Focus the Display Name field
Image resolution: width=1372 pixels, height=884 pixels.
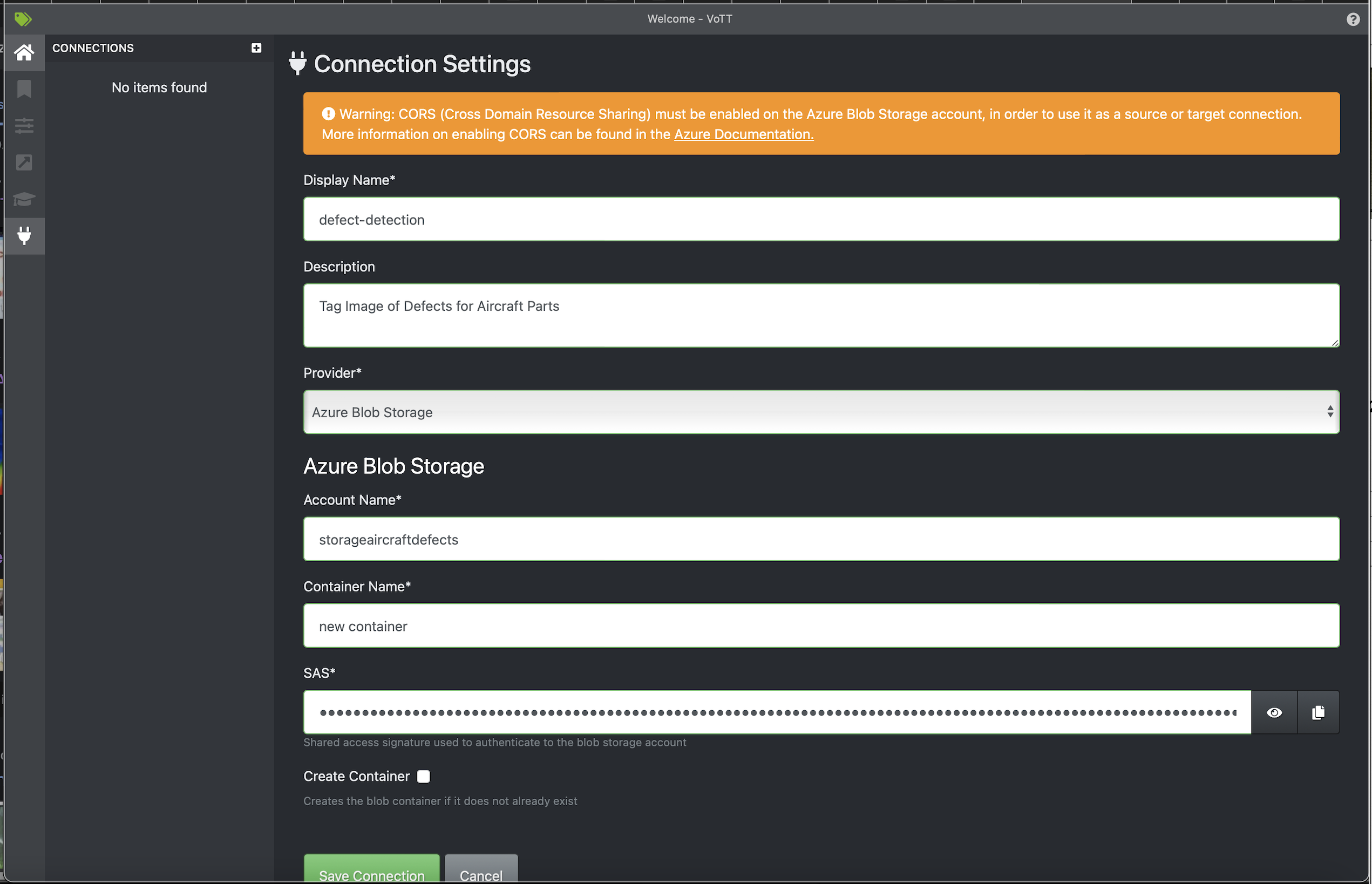point(821,219)
